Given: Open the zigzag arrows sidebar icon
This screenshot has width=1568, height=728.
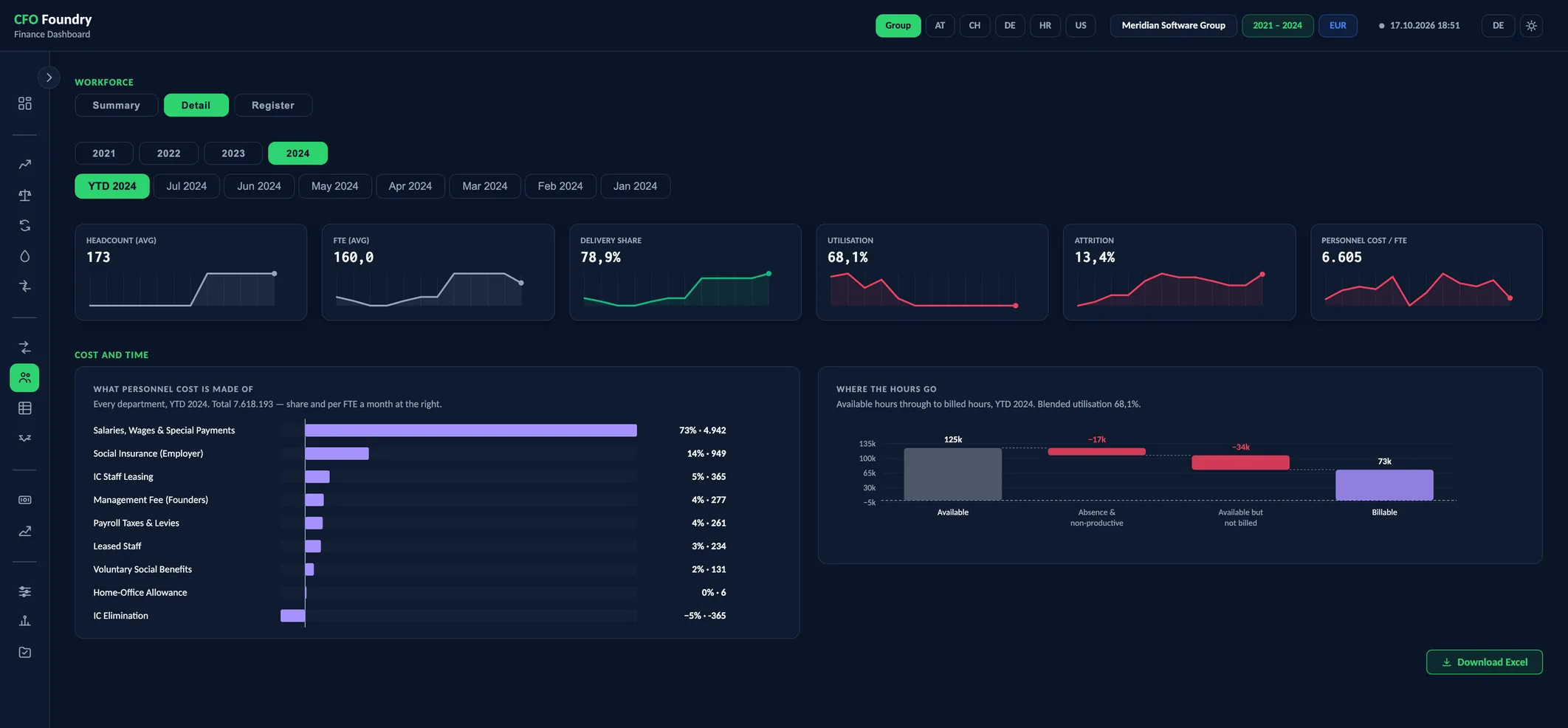Looking at the screenshot, I should (x=24, y=438).
